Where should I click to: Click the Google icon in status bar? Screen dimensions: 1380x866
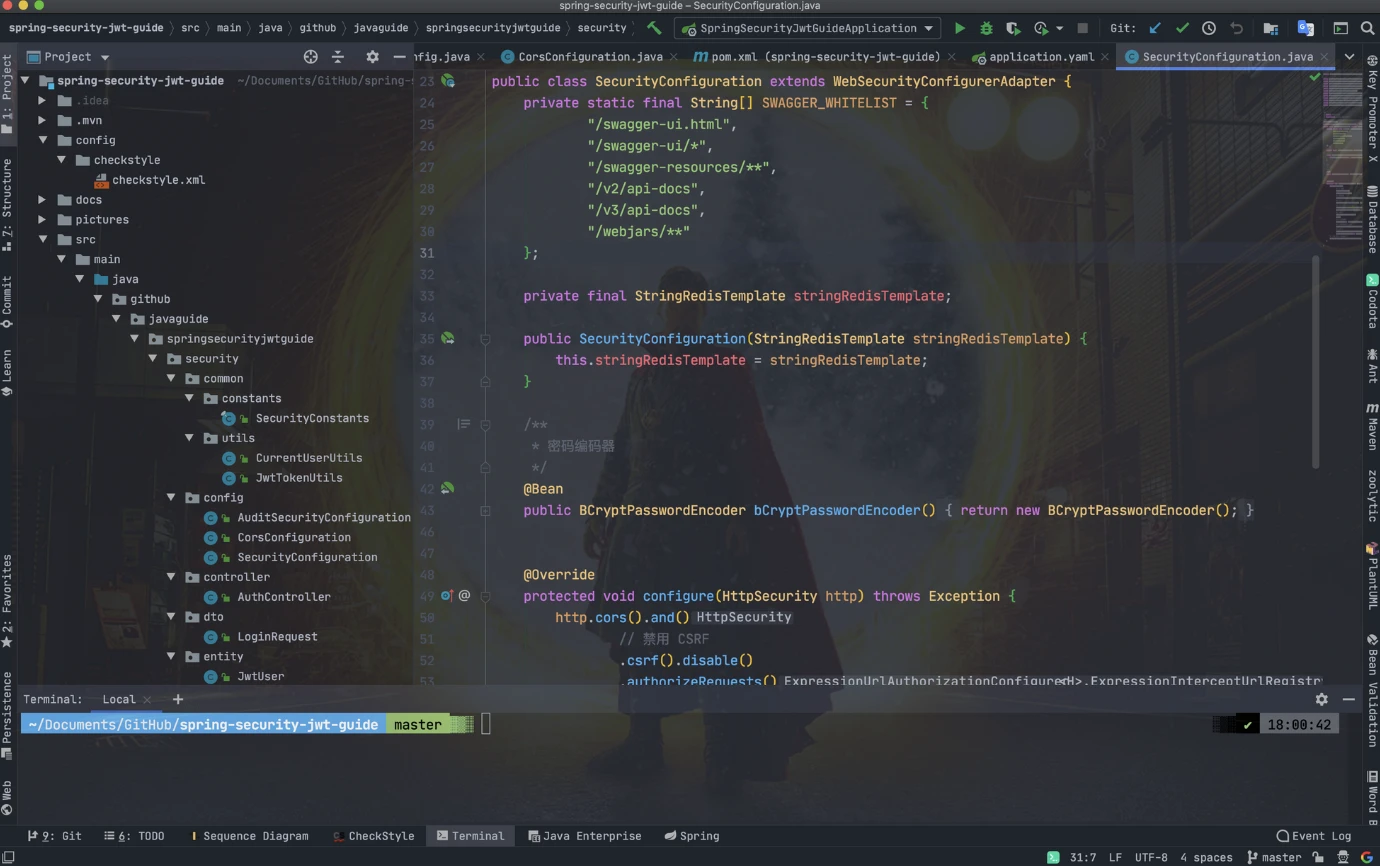point(1367,857)
